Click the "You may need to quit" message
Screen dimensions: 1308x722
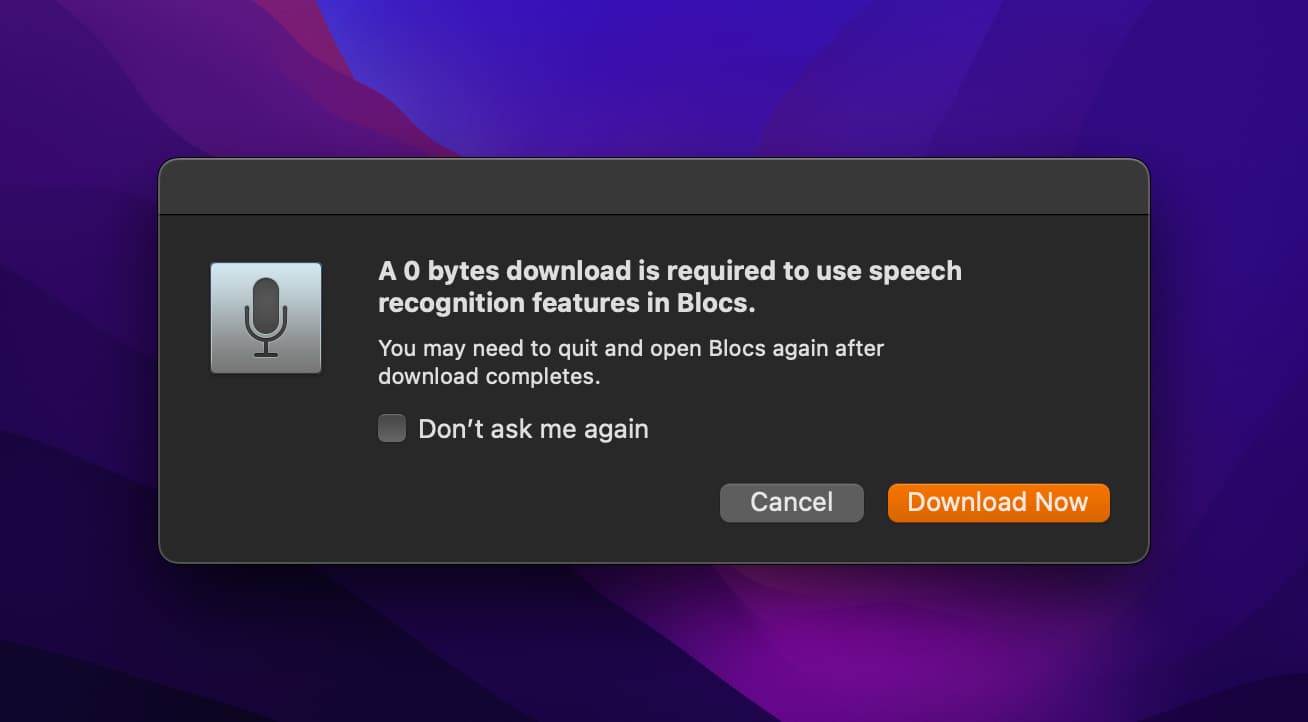630,349
